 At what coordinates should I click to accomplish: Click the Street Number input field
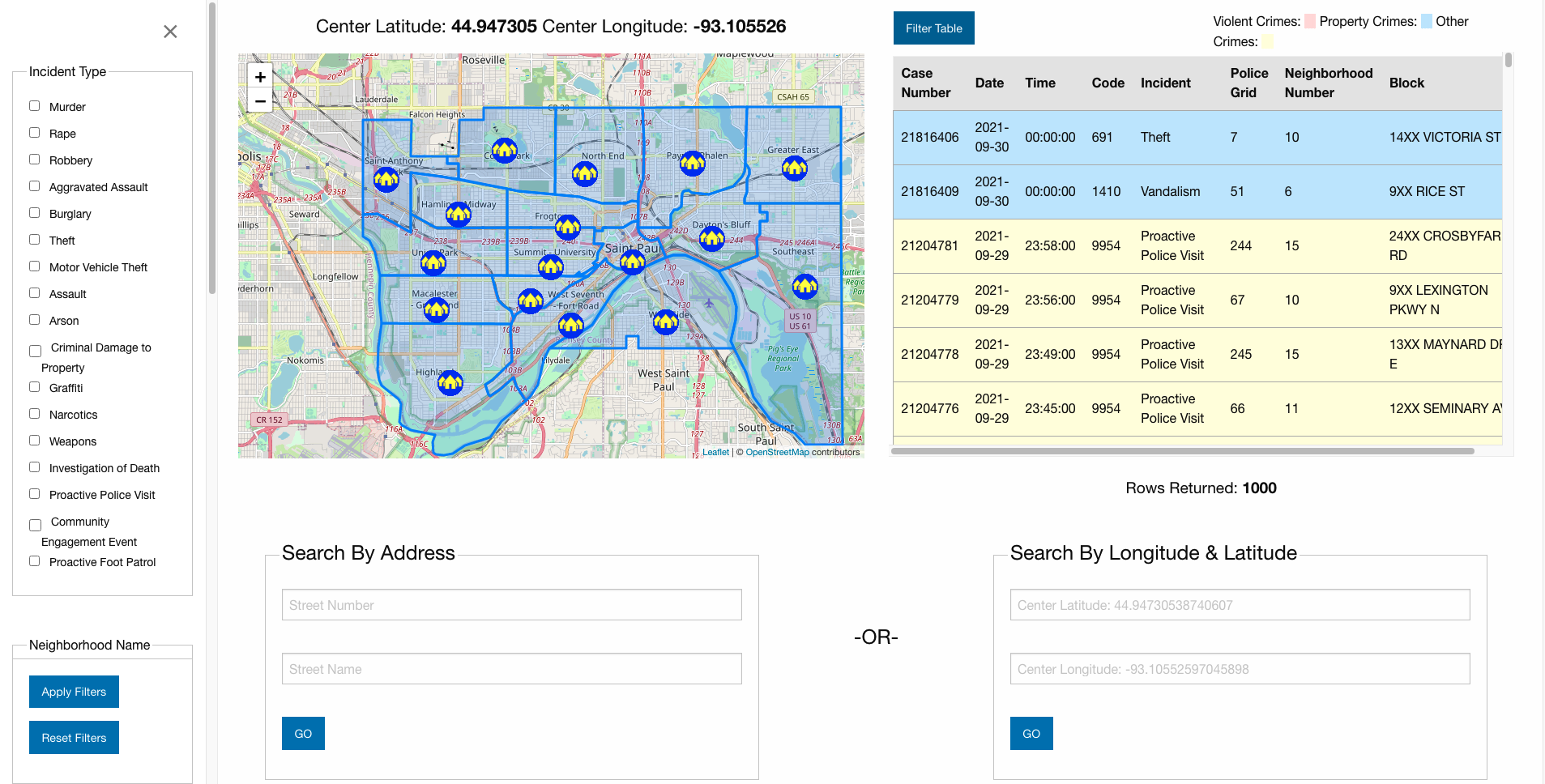click(511, 605)
